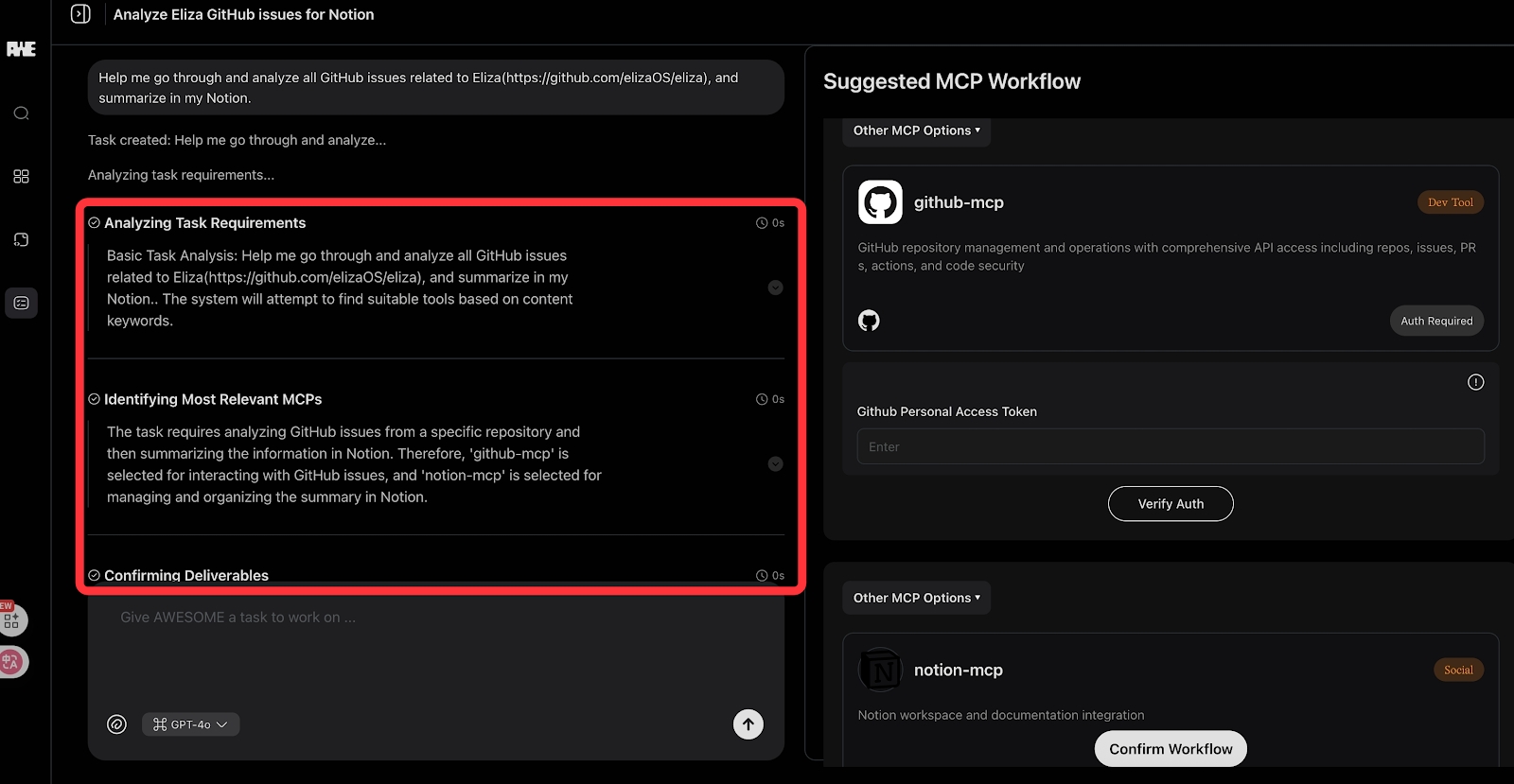This screenshot has width=1514, height=784.
Task: Click the AWE logo in the sidebar
Action: coord(21,49)
